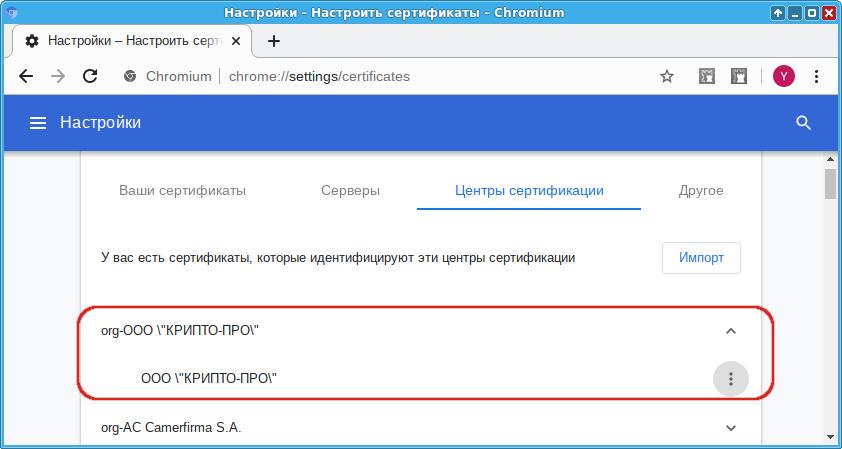Switch to Серверы tab

(x=351, y=191)
